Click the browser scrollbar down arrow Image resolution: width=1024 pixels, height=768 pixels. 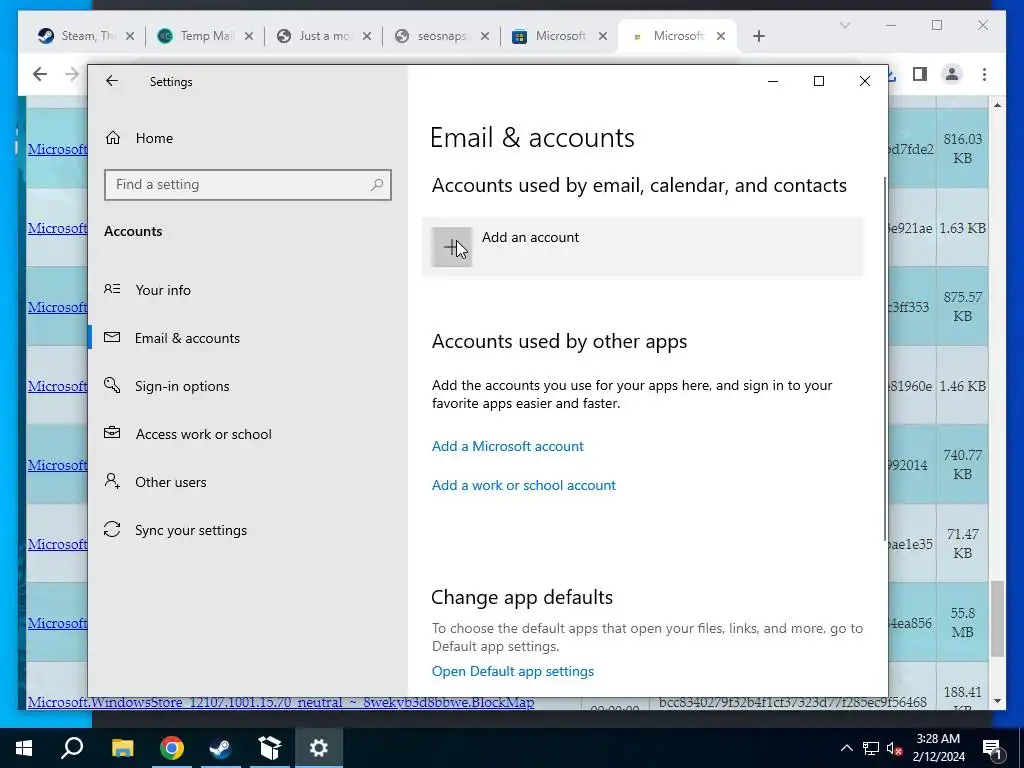[x=997, y=701]
